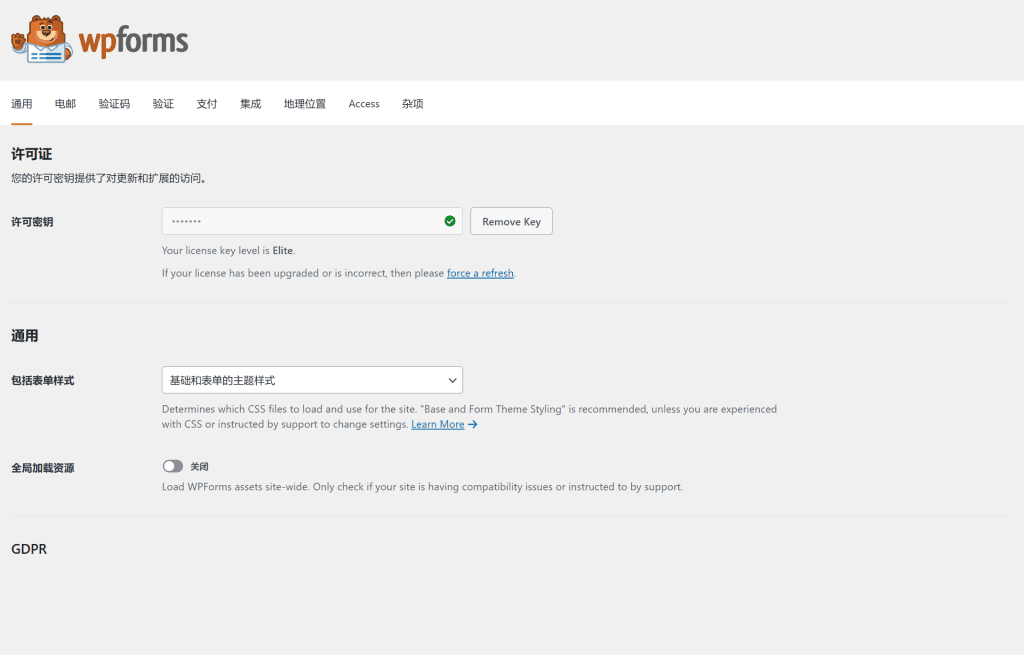Click the dropdown arrow on the form style selector

click(x=452, y=380)
